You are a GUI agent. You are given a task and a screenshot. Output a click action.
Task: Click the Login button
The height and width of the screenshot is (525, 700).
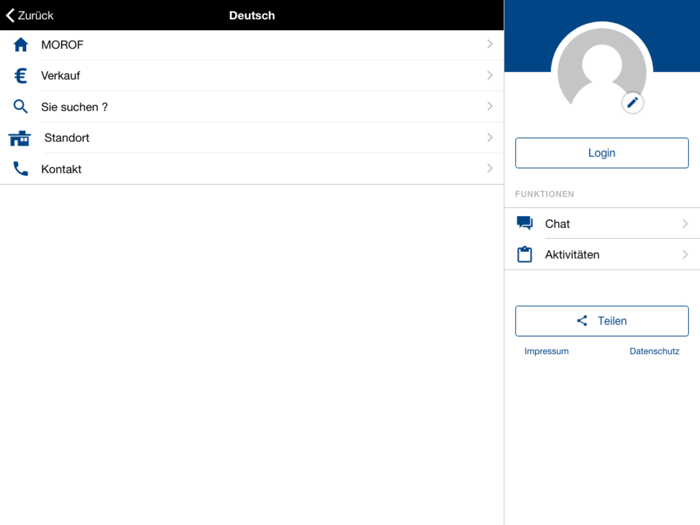[x=602, y=153]
